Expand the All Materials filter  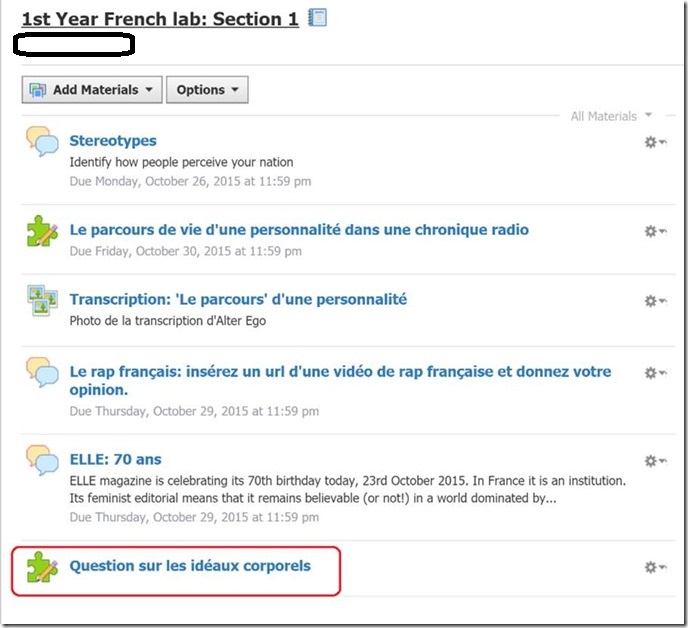(611, 117)
